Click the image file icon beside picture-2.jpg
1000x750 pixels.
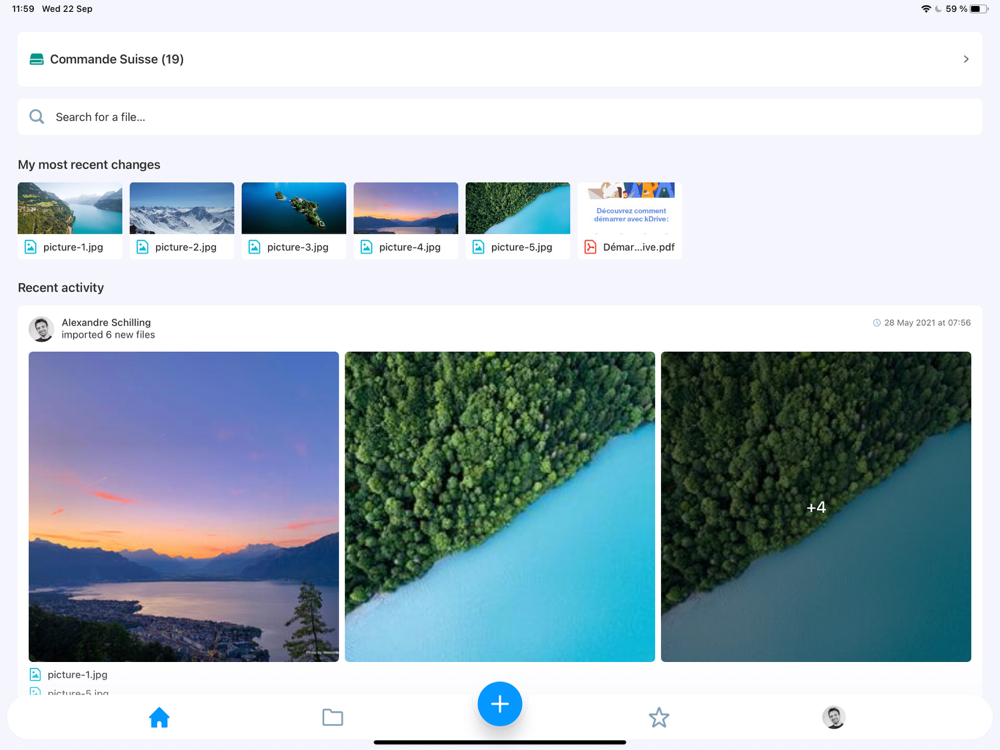[x=142, y=247]
